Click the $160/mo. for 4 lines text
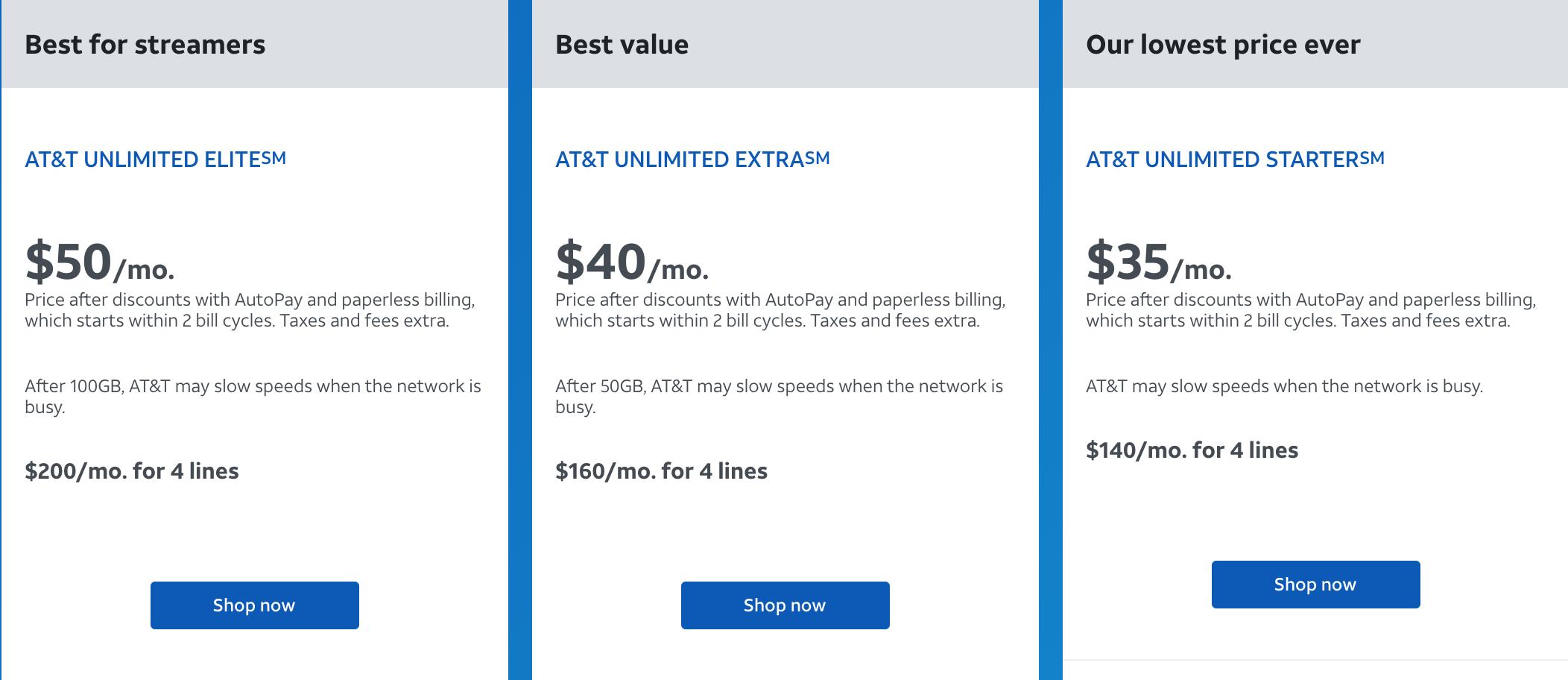This screenshot has height=680, width=1568. click(x=661, y=471)
